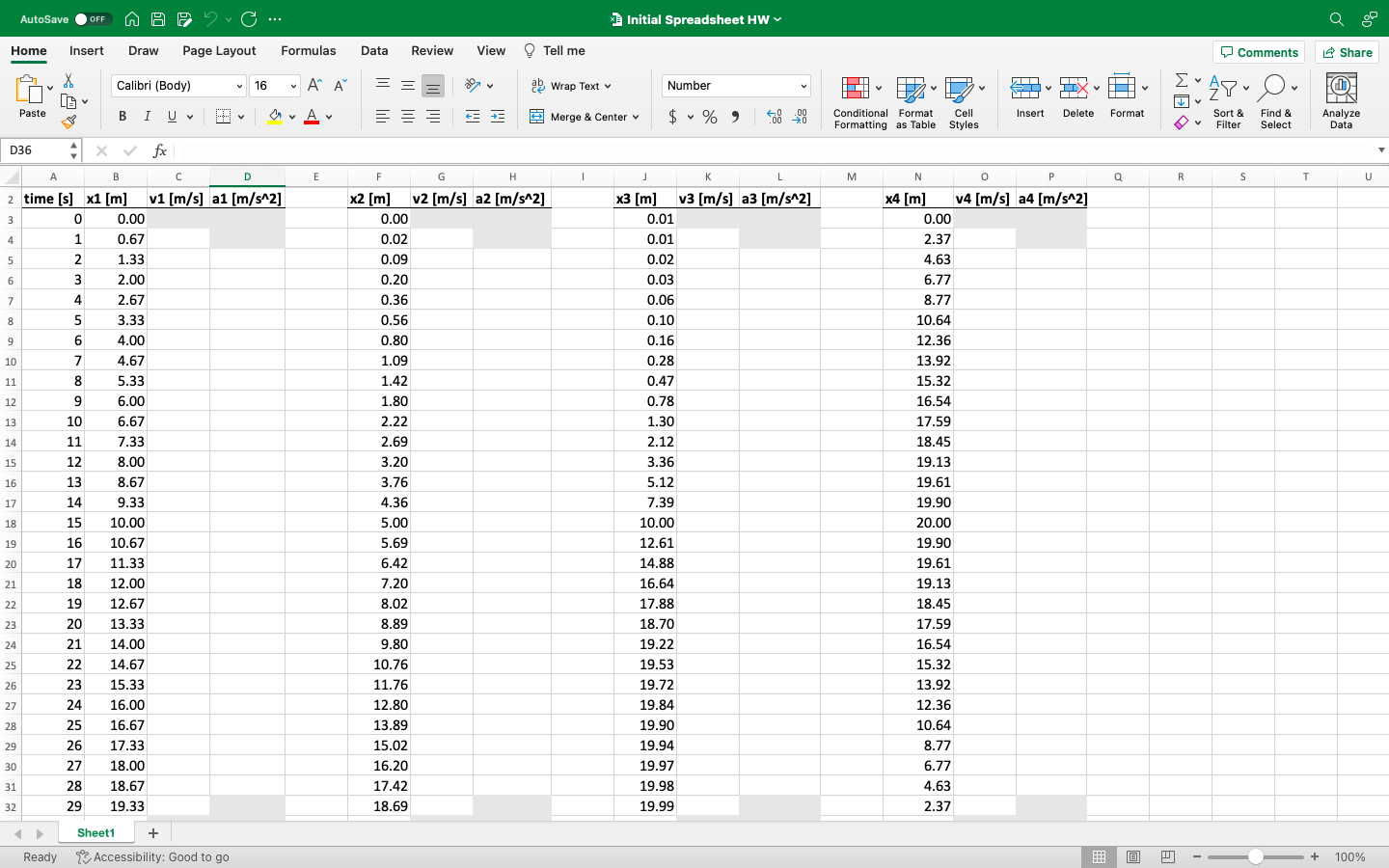Screen dimensions: 1389x868
Task: Switch to the Formulas ribbon tab
Action: [309, 50]
